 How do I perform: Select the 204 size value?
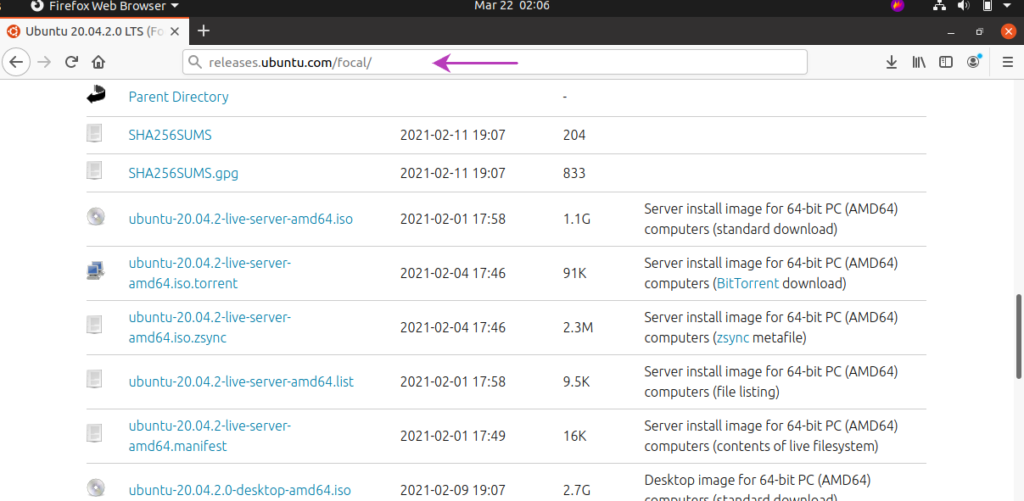point(574,135)
